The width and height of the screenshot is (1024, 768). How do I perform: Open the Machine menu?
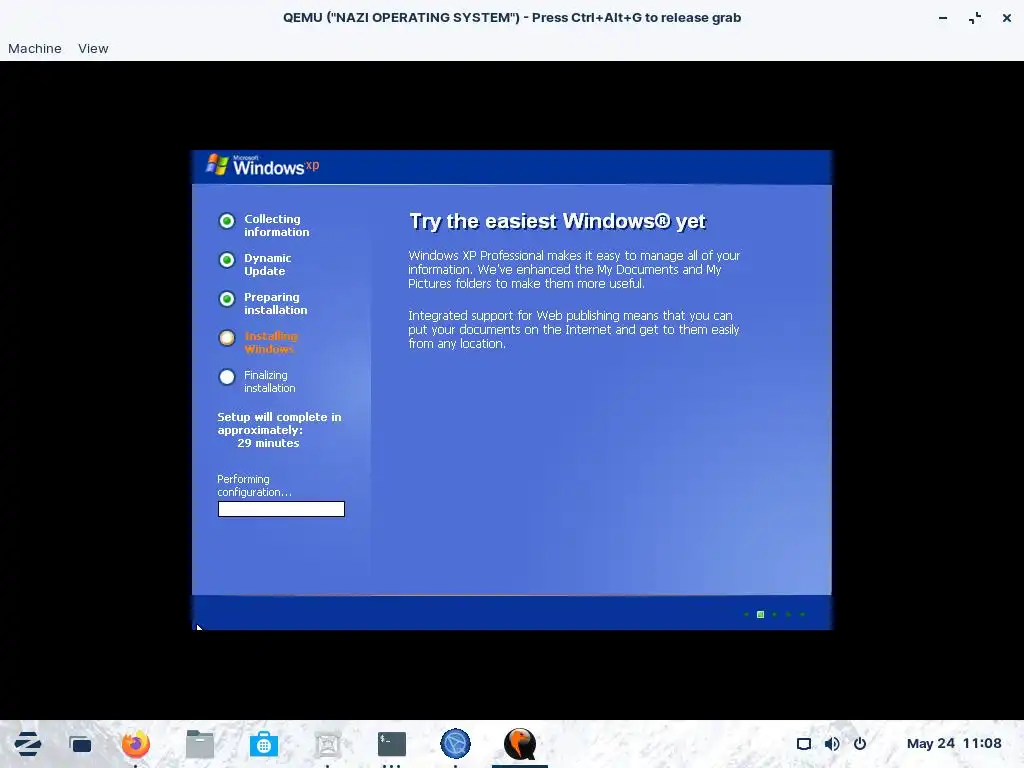pos(35,48)
